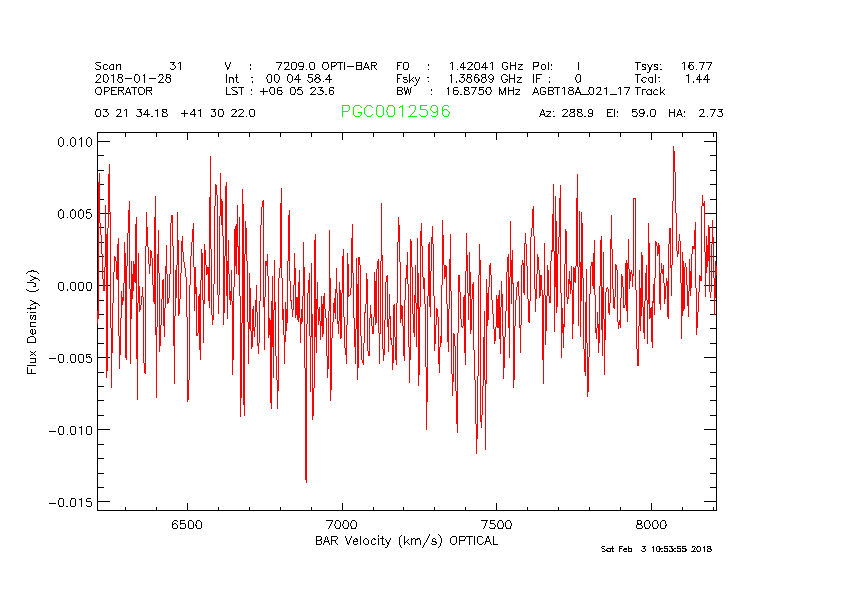Select the OPERATOR text in the header
The image size is (842, 595).
coord(125,90)
